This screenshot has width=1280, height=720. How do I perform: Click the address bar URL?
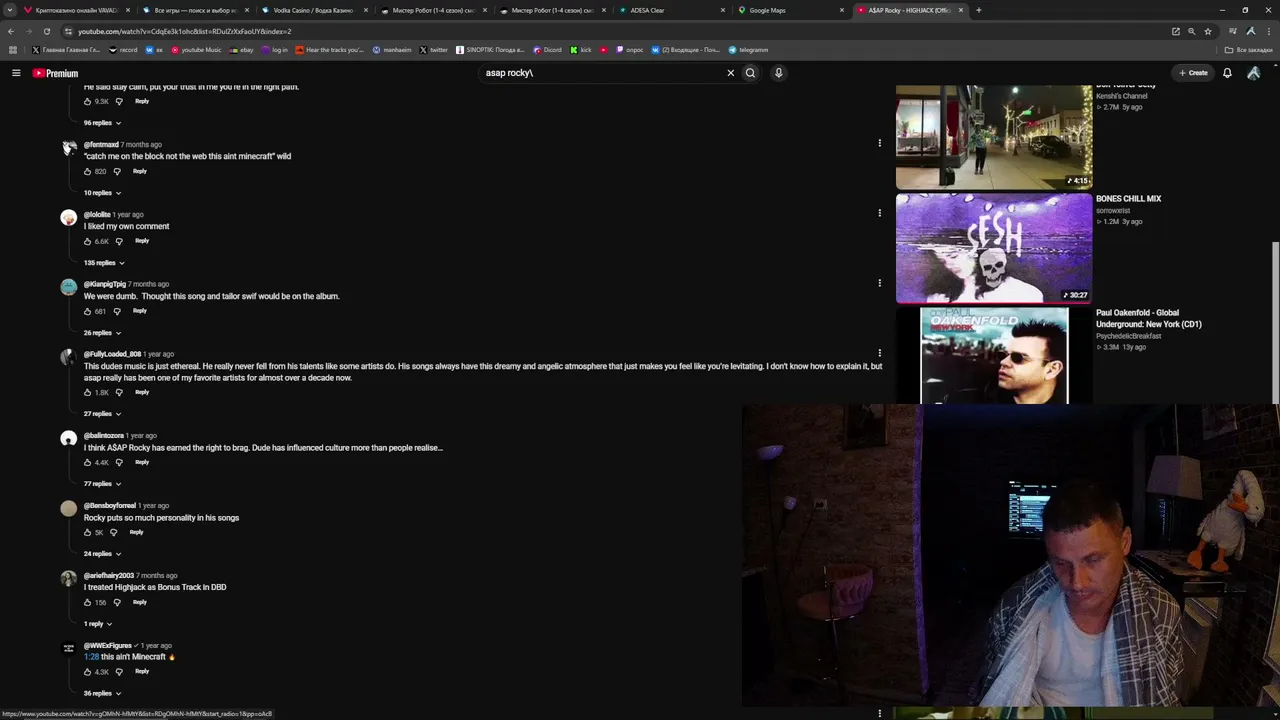tap(185, 31)
